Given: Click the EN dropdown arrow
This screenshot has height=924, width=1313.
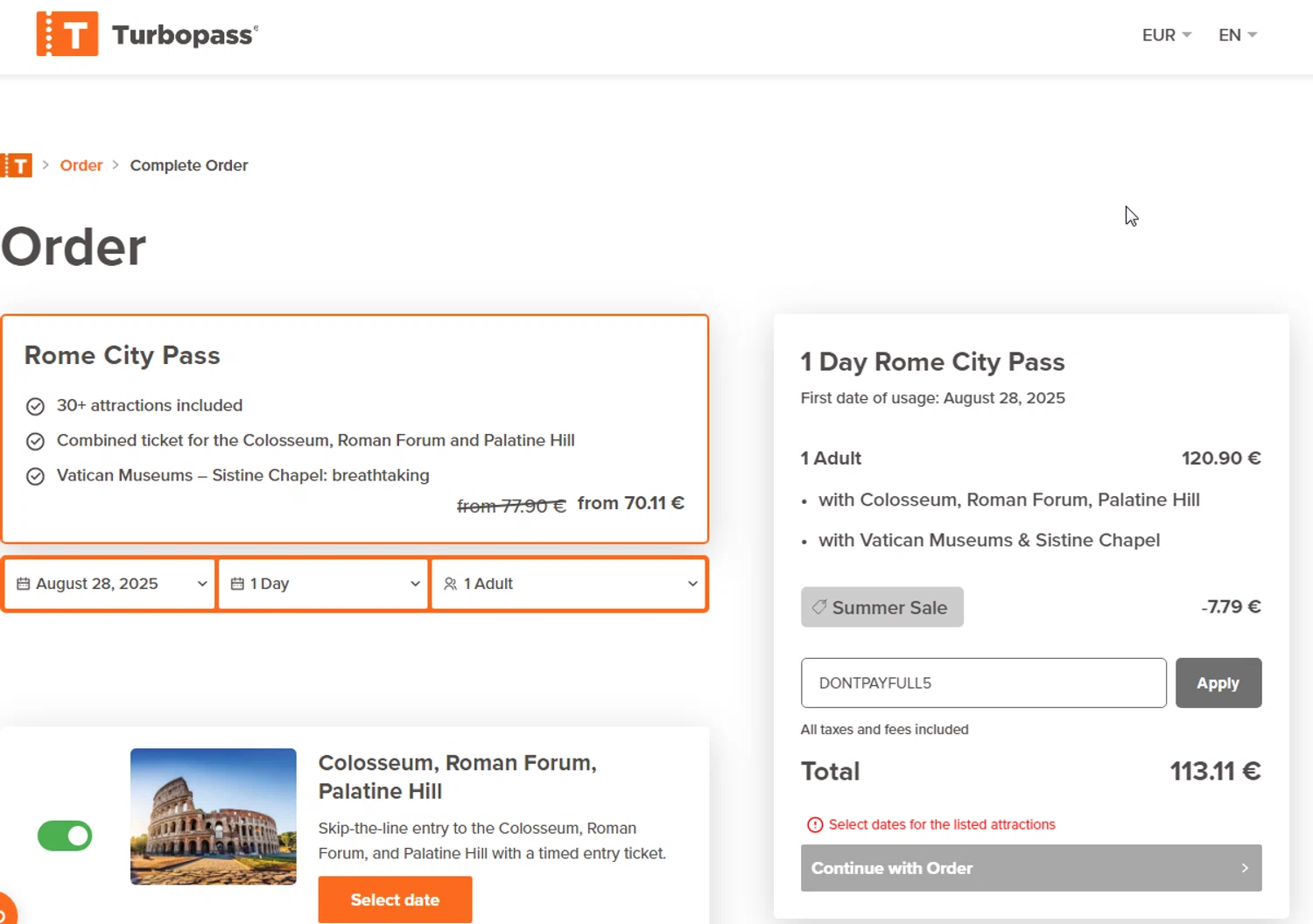Looking at the screenshot, I should (x=1253, y=35).
